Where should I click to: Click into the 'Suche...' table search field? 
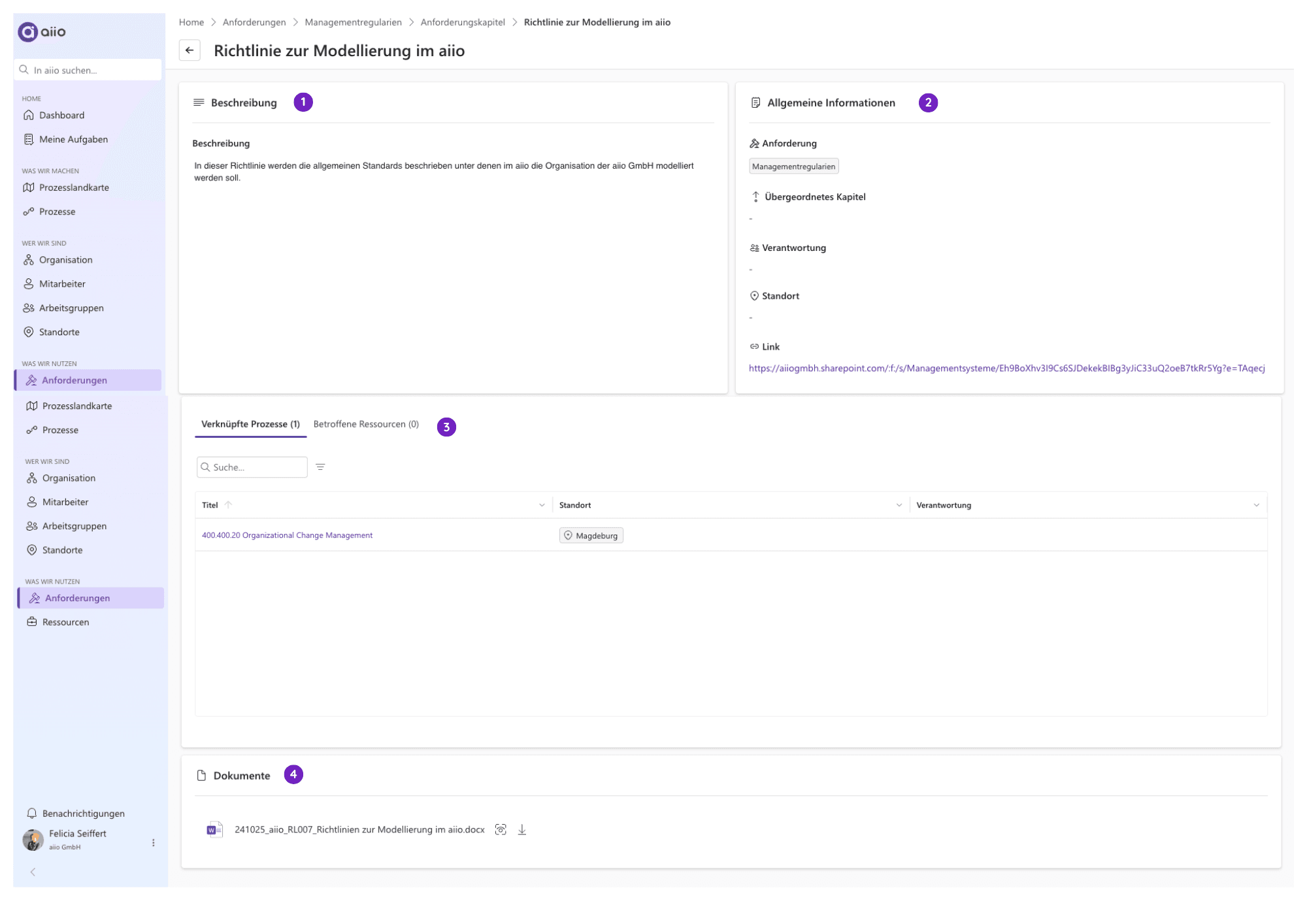pos(252,467)
